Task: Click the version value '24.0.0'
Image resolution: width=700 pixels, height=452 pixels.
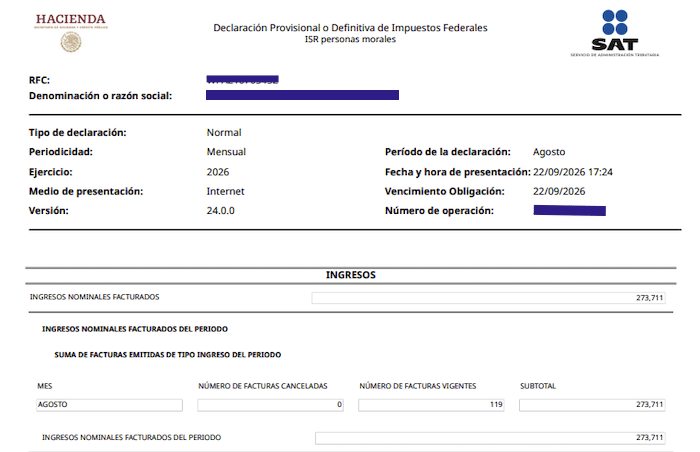Action: [221, 211]
